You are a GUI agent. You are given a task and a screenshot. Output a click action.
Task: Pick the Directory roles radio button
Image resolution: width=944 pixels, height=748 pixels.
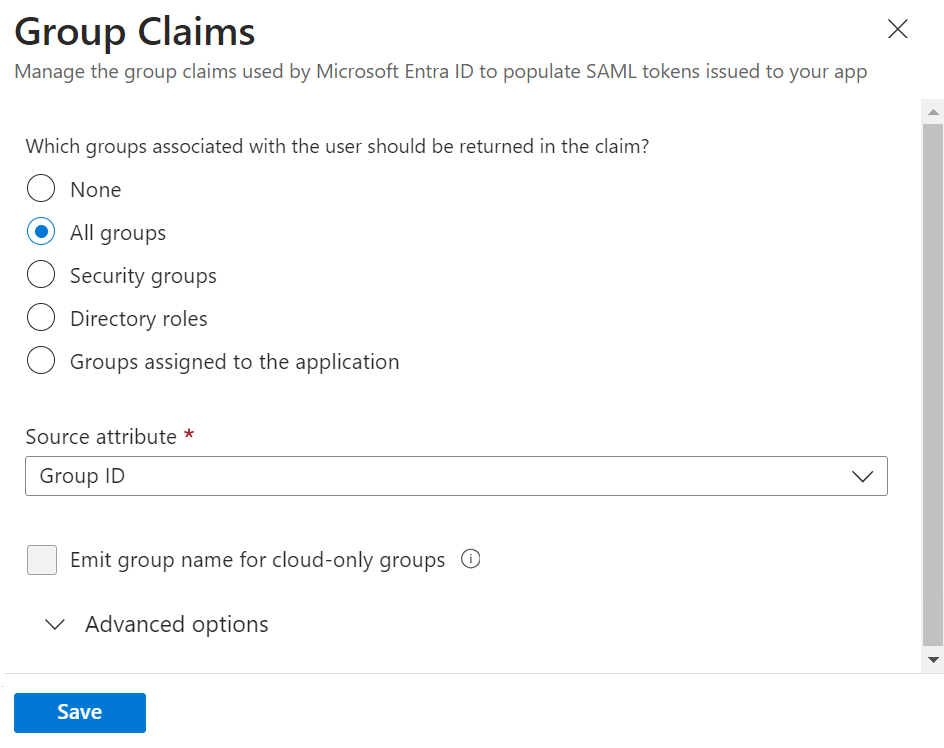point(41,318)
